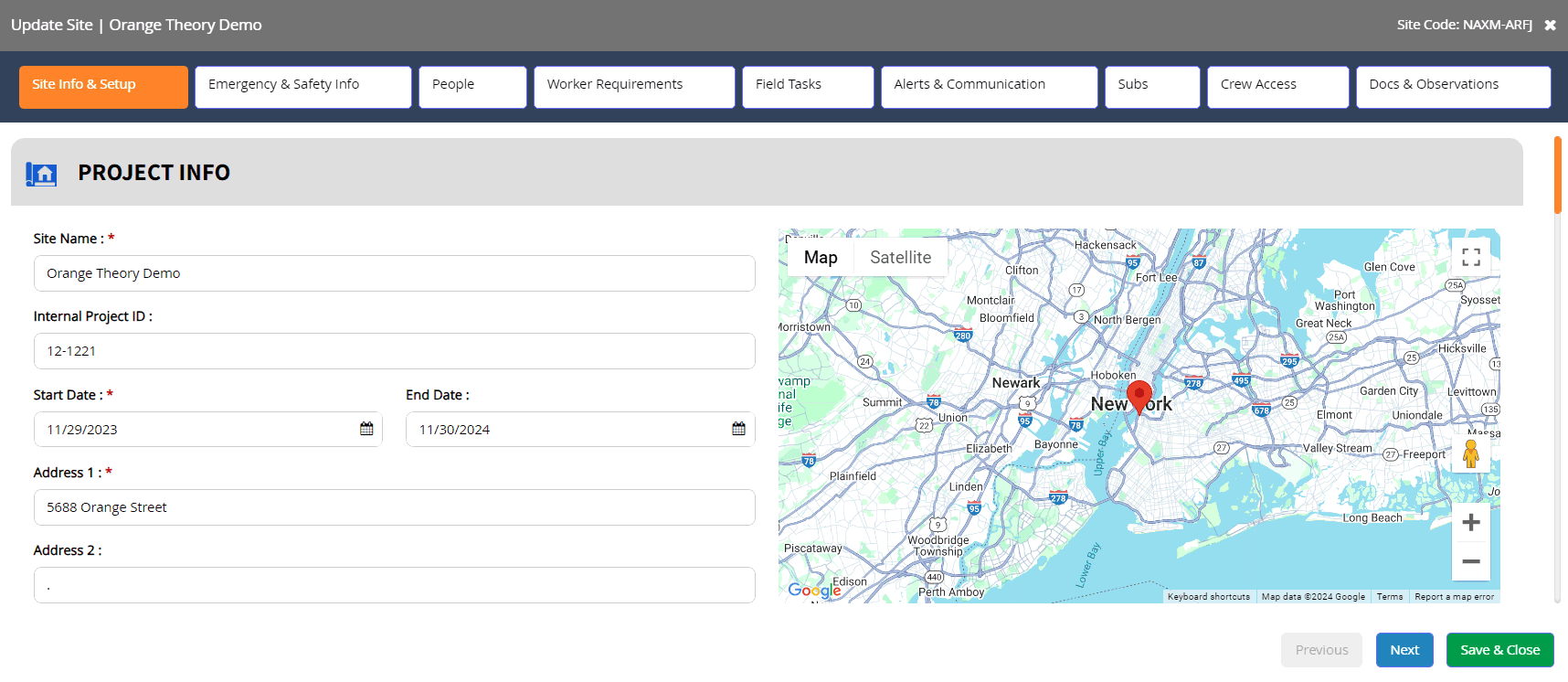The width and height of the screenshot is (1568, 682).
Task: Click the red location pin on map
Action: [x=1139, y=398]
